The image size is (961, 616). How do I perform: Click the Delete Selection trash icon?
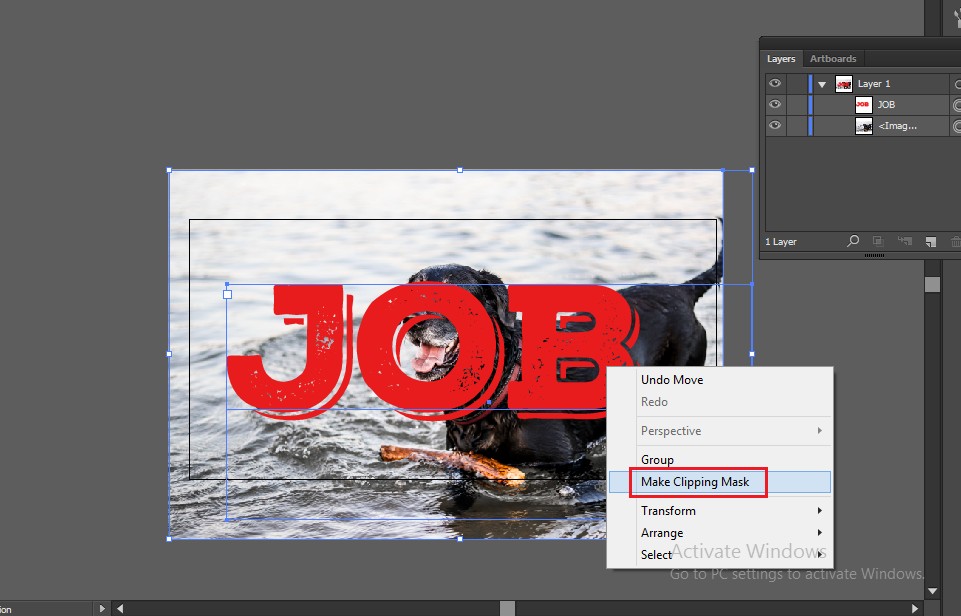[x=954, y=241]
